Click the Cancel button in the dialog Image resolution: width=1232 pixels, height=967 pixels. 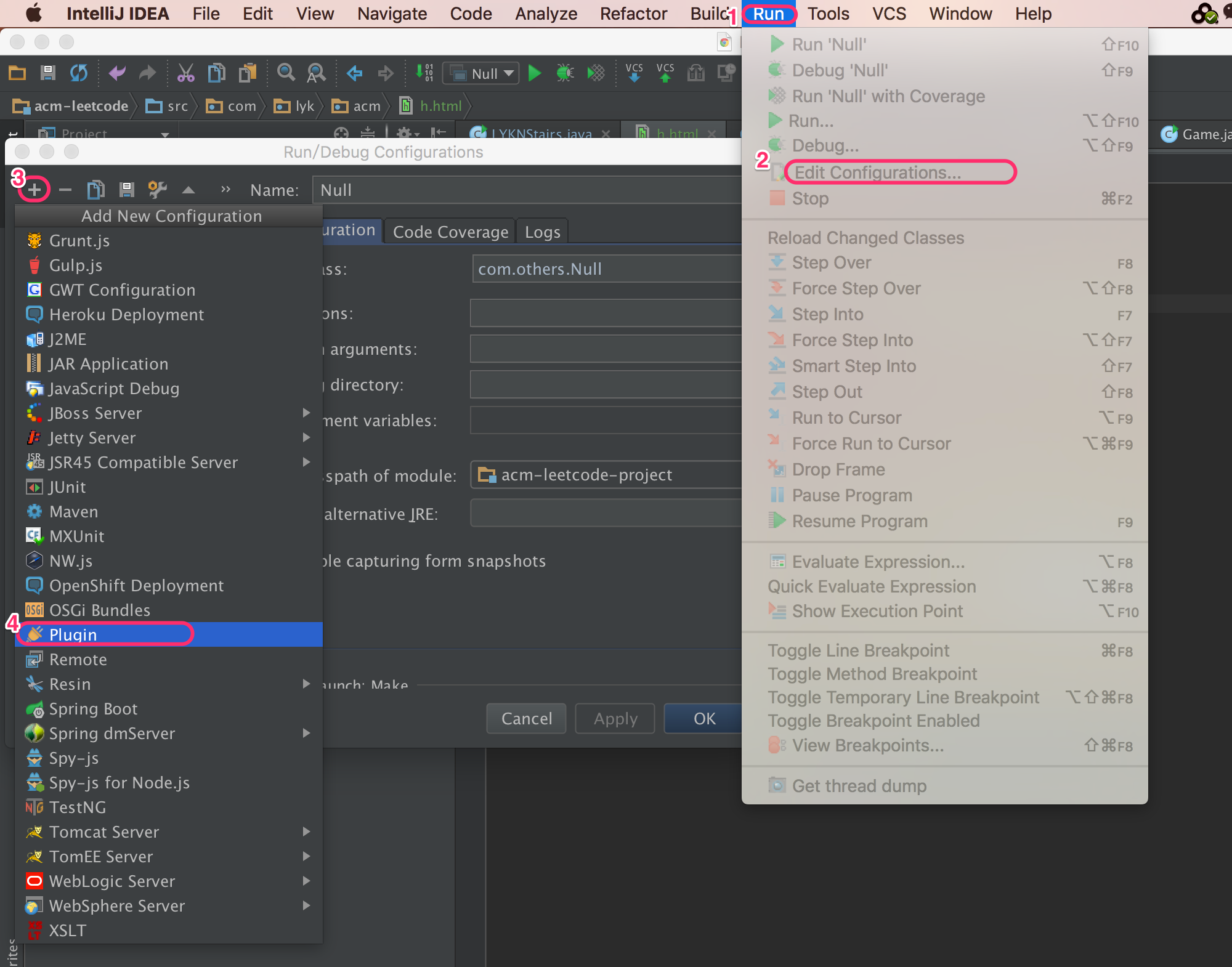(526, 718)
